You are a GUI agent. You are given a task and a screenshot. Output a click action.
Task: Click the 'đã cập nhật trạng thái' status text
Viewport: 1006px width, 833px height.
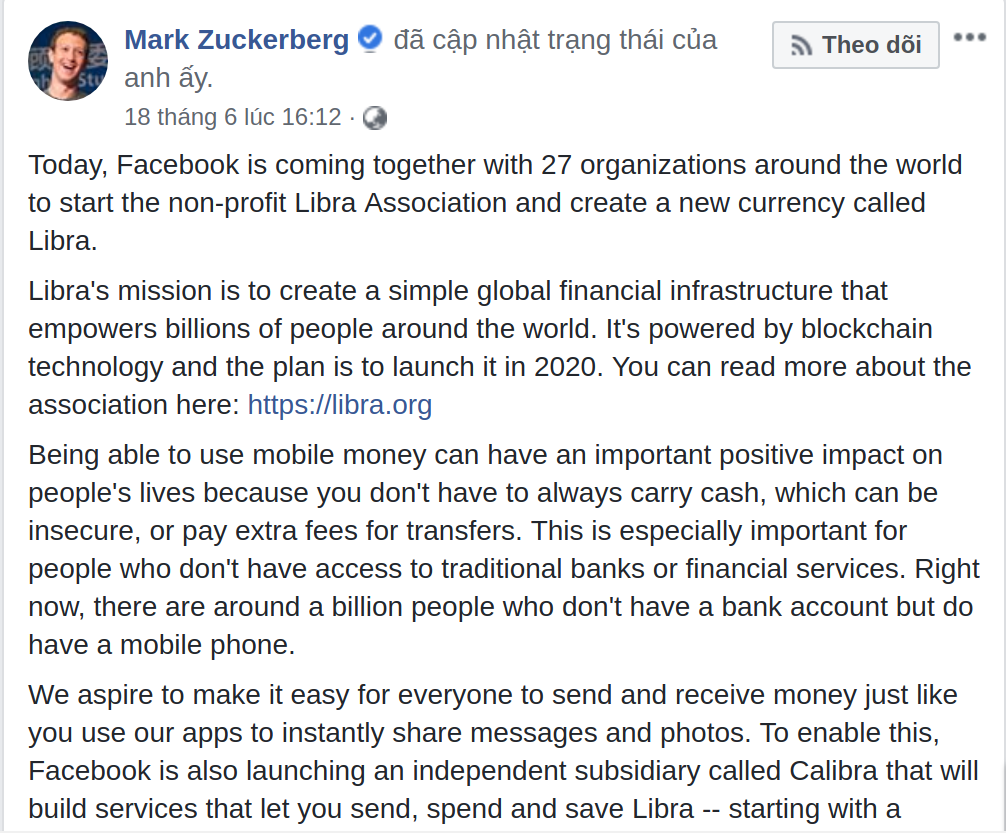(555, 41)
